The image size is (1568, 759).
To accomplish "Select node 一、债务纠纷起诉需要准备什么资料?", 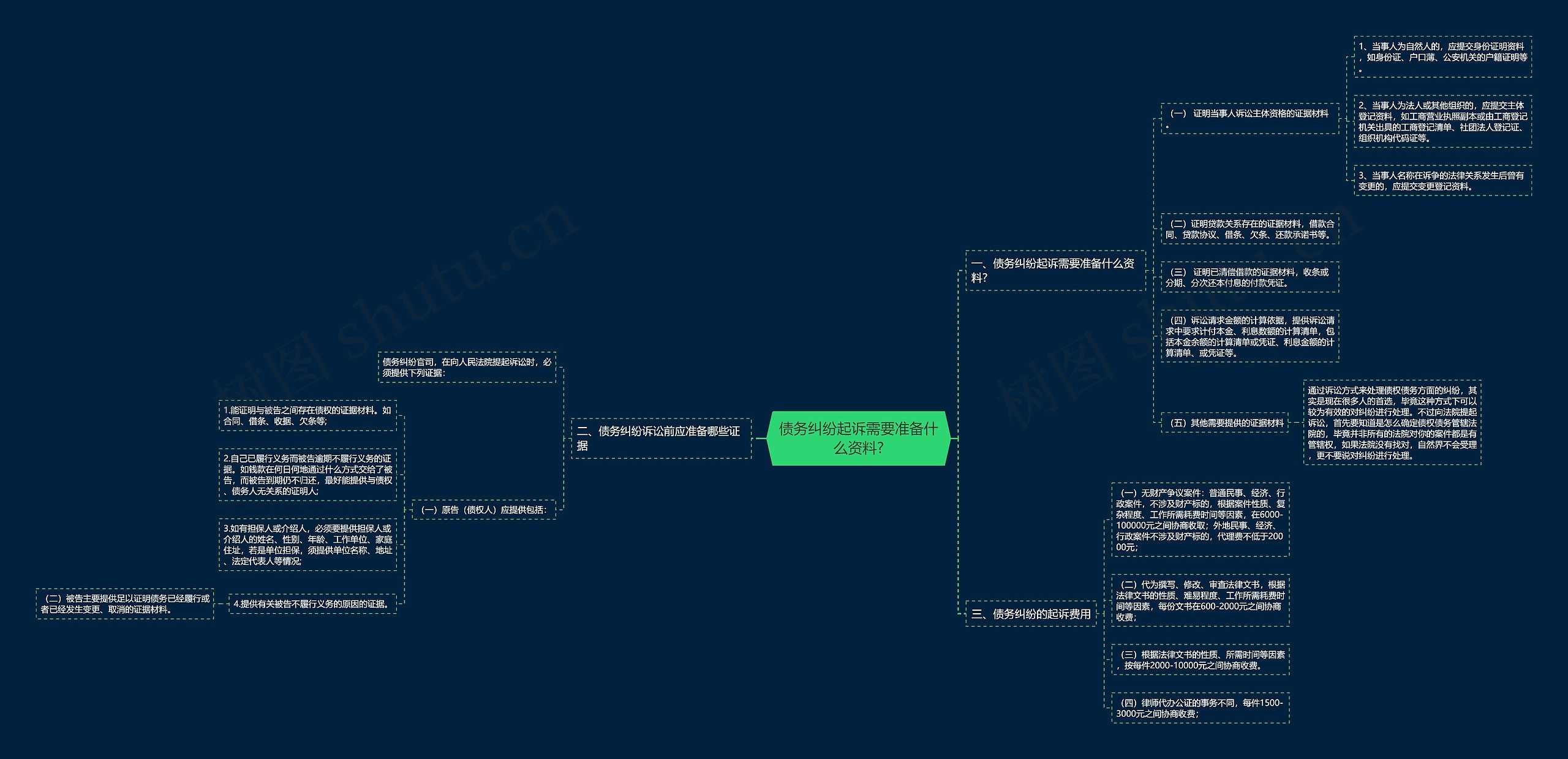I will click(x=1055, y=270).
